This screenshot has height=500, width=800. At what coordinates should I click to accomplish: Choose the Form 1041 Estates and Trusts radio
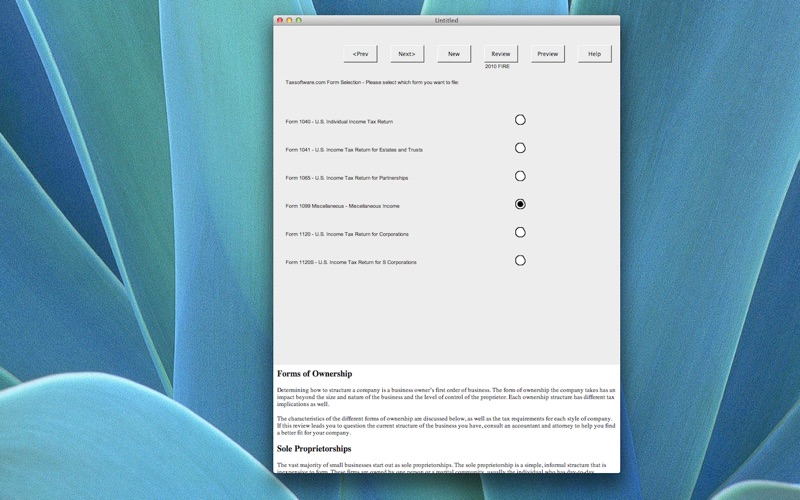click(520, 148)
